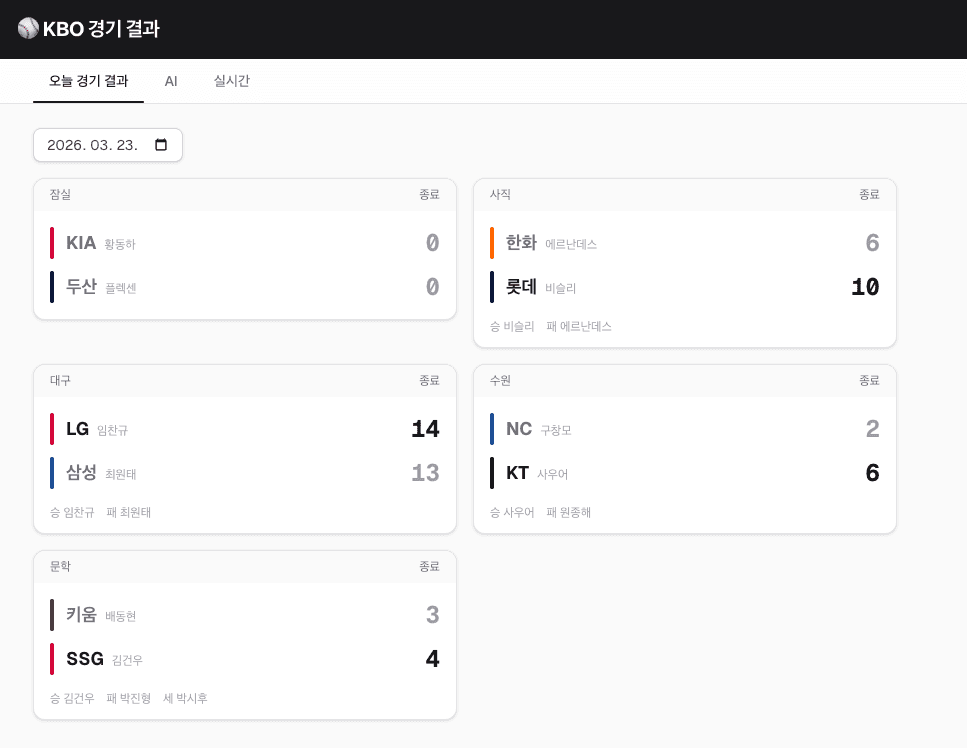Select the 삼성 team name
967x748 pixels.
click(x=81, y=473)
